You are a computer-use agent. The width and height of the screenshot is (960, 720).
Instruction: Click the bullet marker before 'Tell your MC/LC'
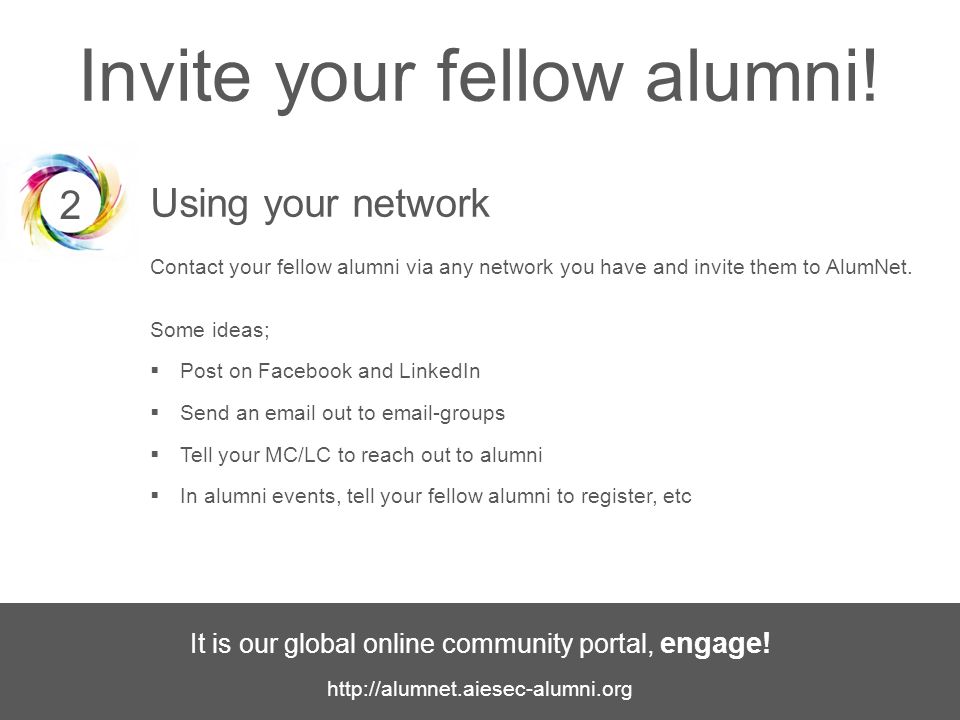(155, 454)
